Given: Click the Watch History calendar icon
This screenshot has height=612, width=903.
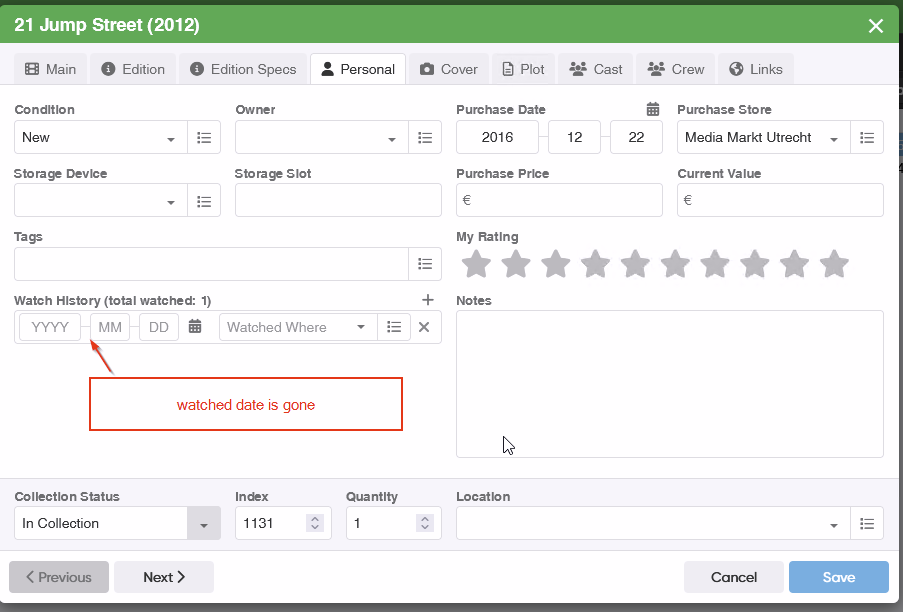Looking at the screenshot, I should click(196, 327).
